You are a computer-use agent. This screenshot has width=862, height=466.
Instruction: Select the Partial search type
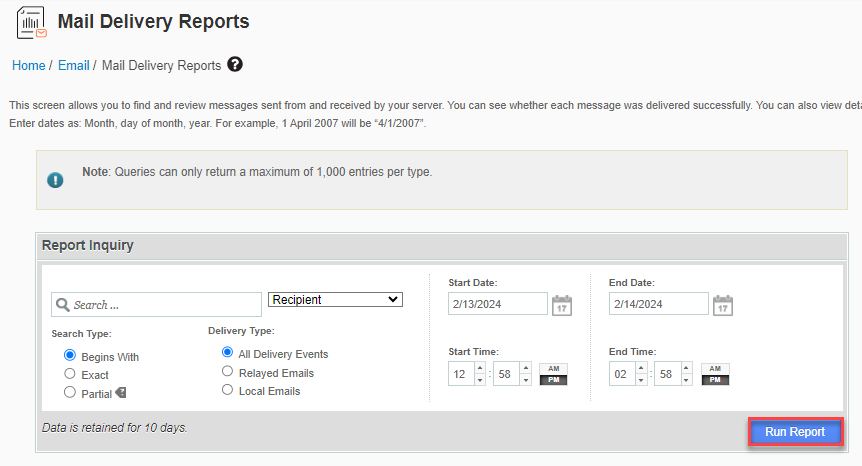point(70,393)
